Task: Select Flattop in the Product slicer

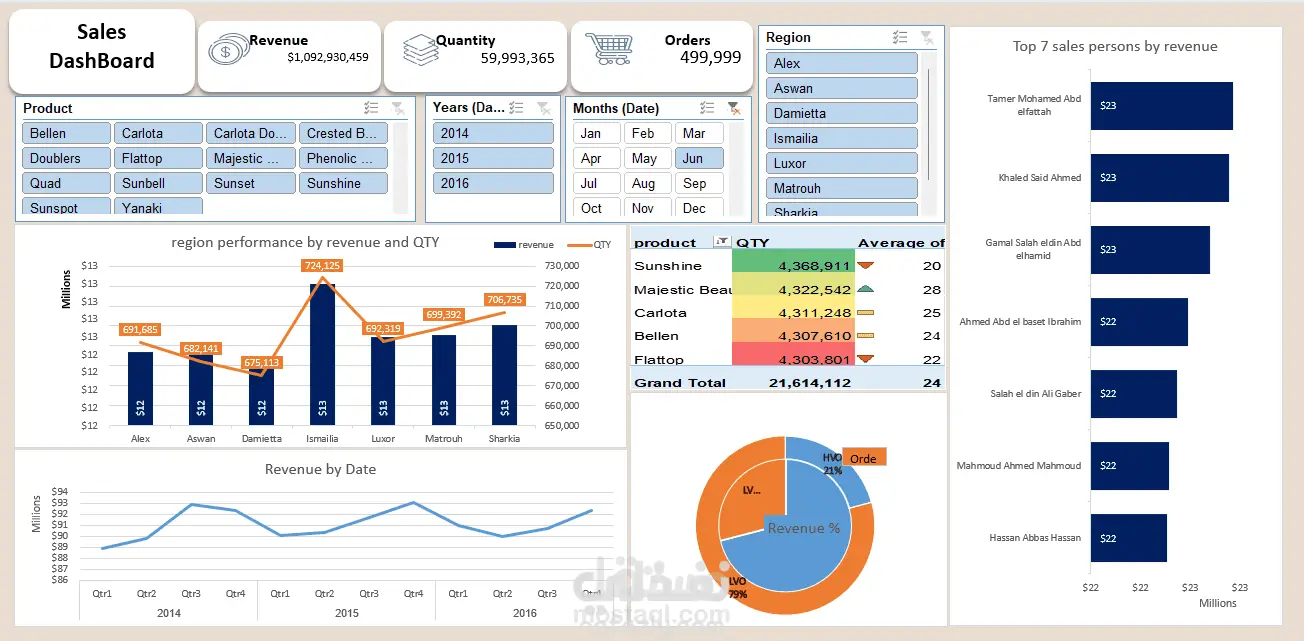Action: 158,158
